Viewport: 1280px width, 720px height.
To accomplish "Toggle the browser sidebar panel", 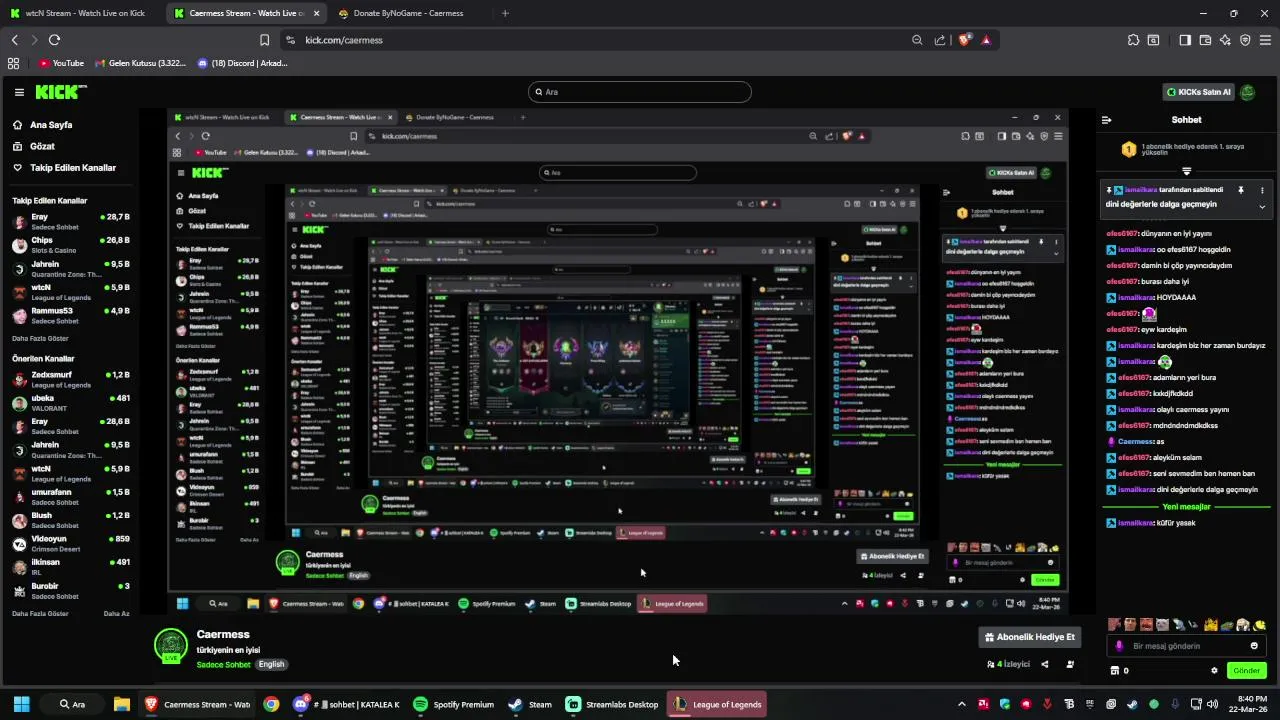I will click(x=1185, y=40).
